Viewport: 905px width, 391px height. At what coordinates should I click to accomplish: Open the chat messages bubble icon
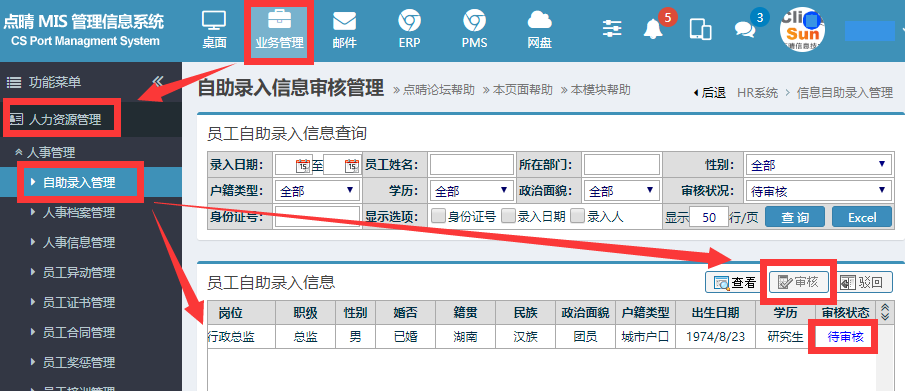pos(745,29)
